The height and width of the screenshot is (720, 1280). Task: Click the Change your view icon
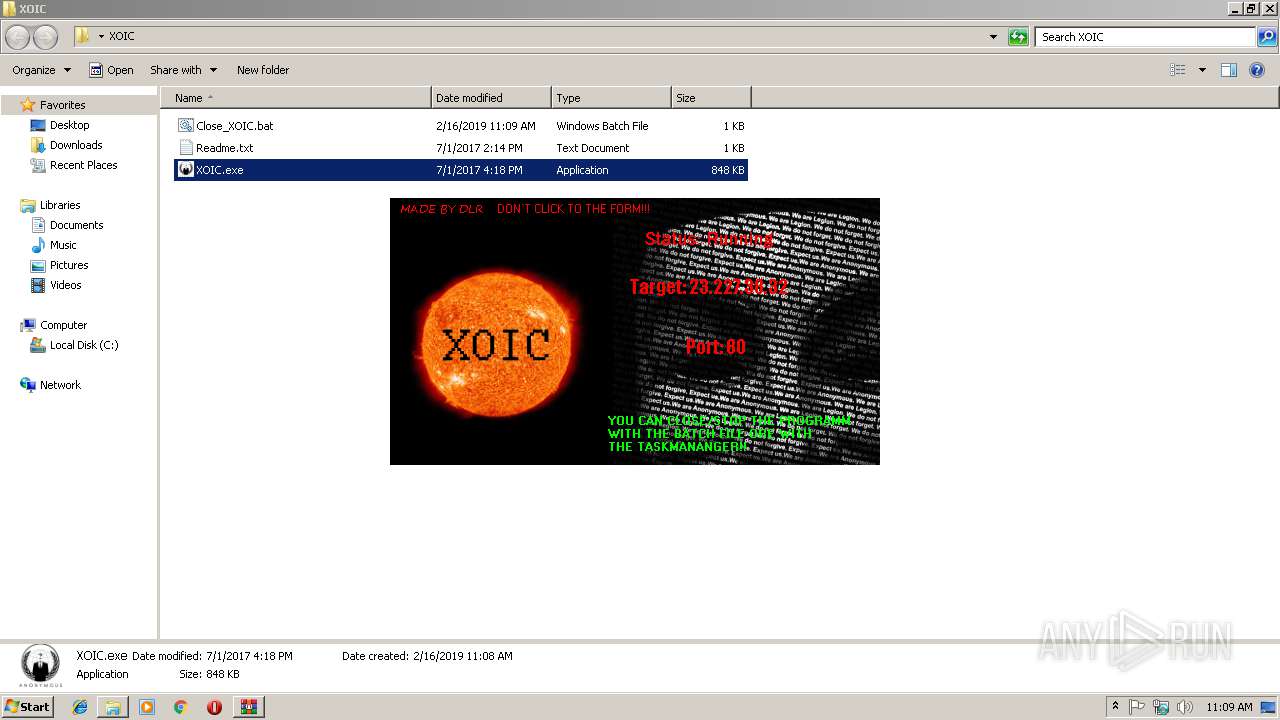(x=1178, y=70)
